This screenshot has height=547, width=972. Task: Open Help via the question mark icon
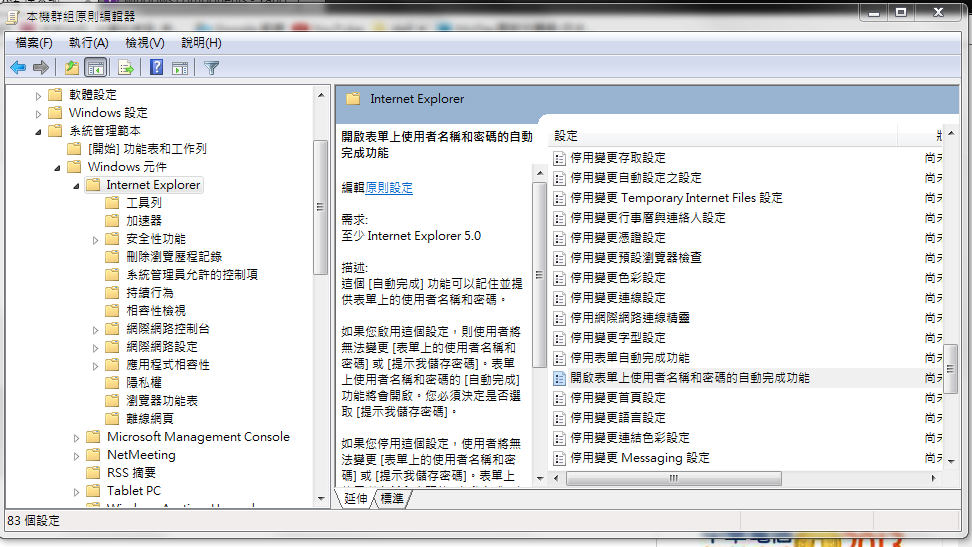coord(156,67)
